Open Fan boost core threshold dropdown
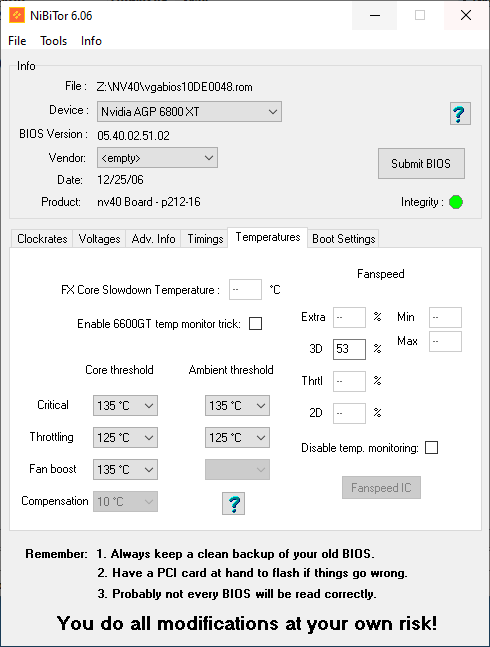The image size is (490, 647). (125, 470)
